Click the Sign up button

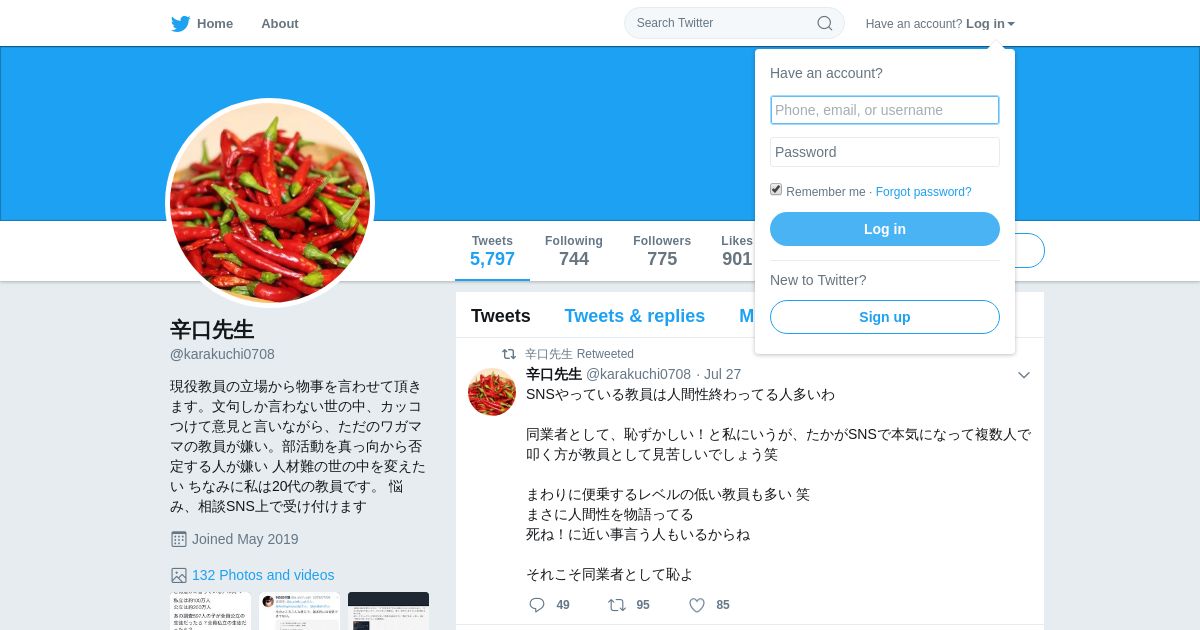[885, 317]
